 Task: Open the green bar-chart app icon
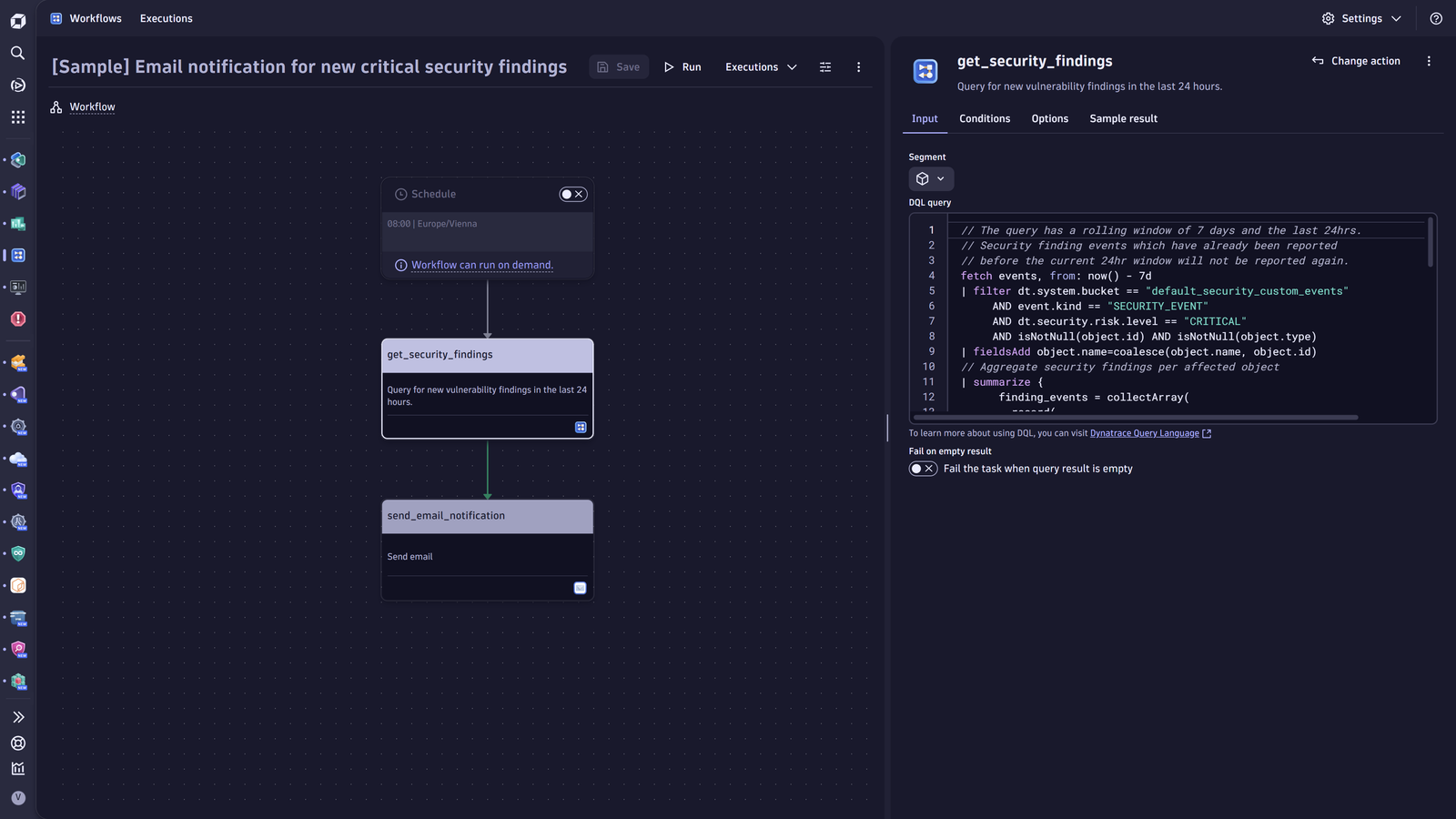point(18,224)
